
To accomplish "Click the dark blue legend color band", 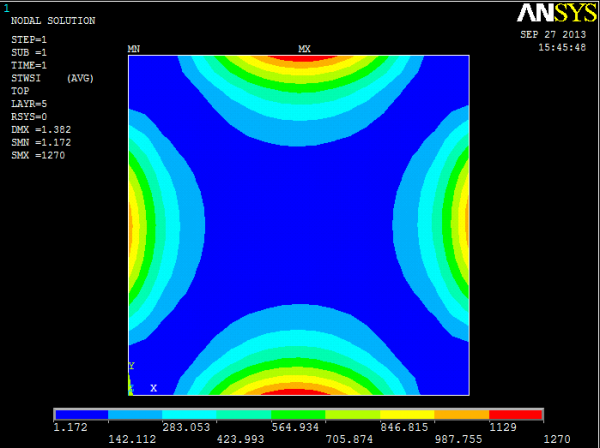I will [82, 415].
